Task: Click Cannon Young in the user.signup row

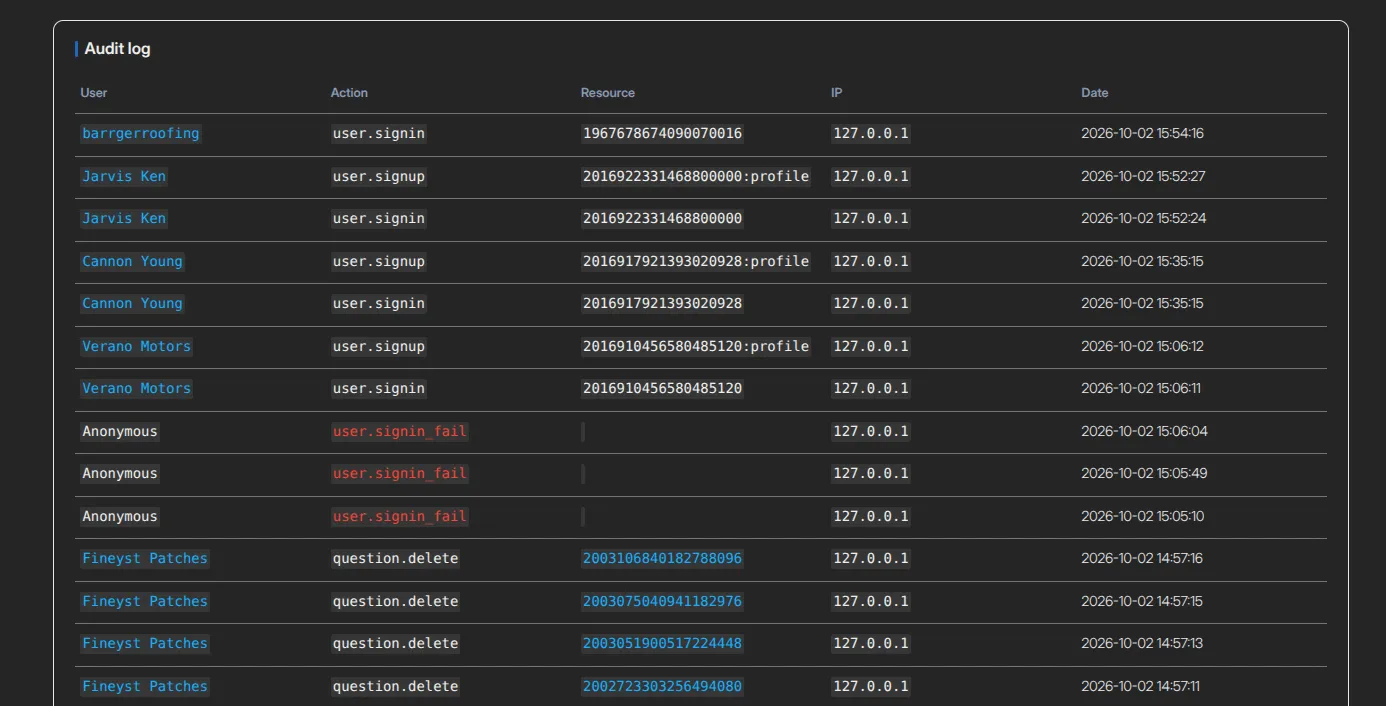Action: [133, 261]
